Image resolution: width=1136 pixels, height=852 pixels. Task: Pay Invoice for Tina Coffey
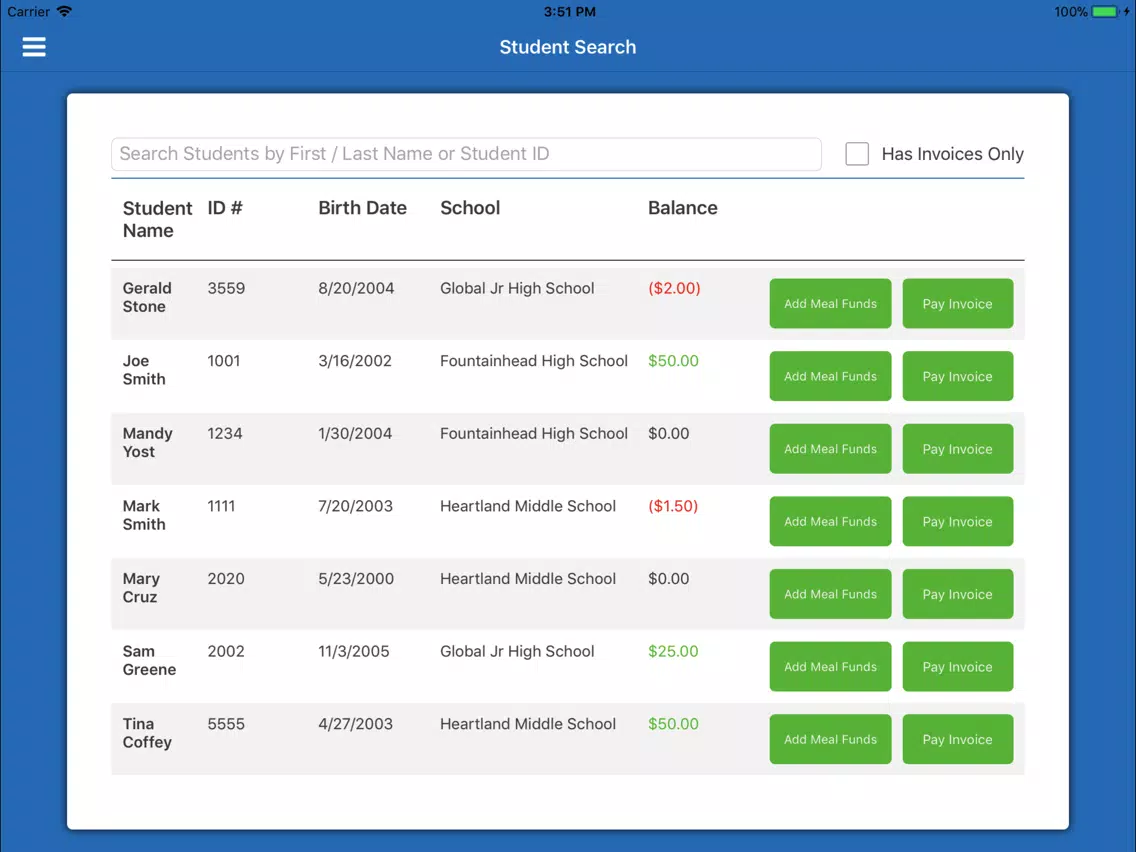click(957, 739)
